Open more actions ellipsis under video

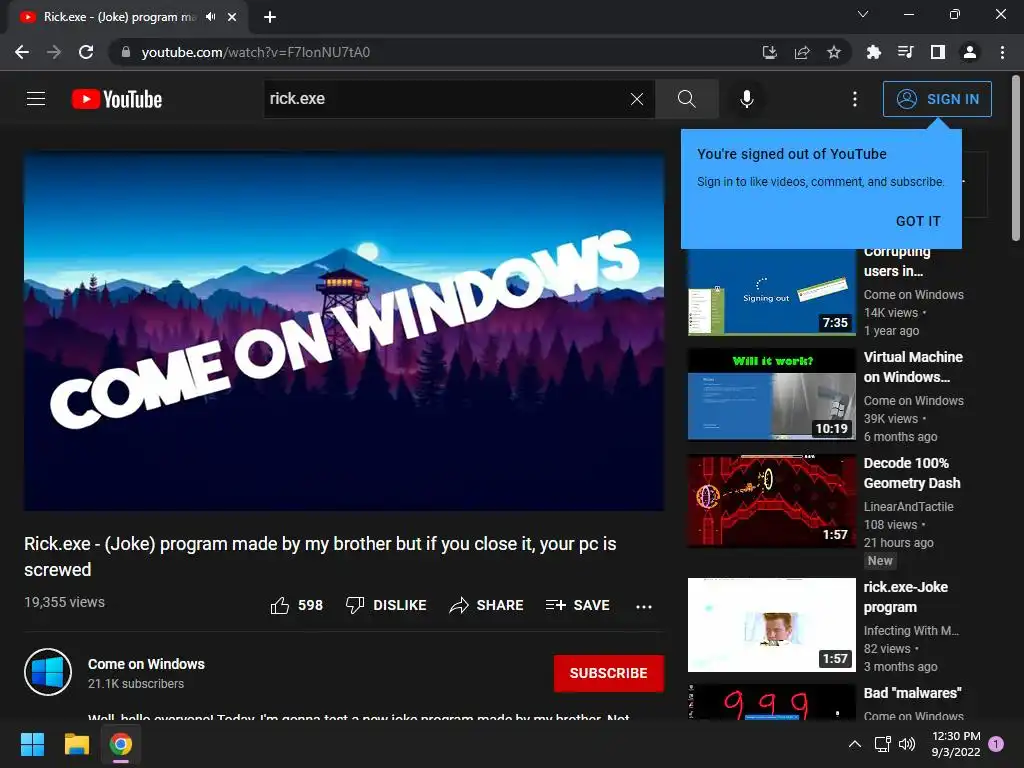tap(644, 607)
